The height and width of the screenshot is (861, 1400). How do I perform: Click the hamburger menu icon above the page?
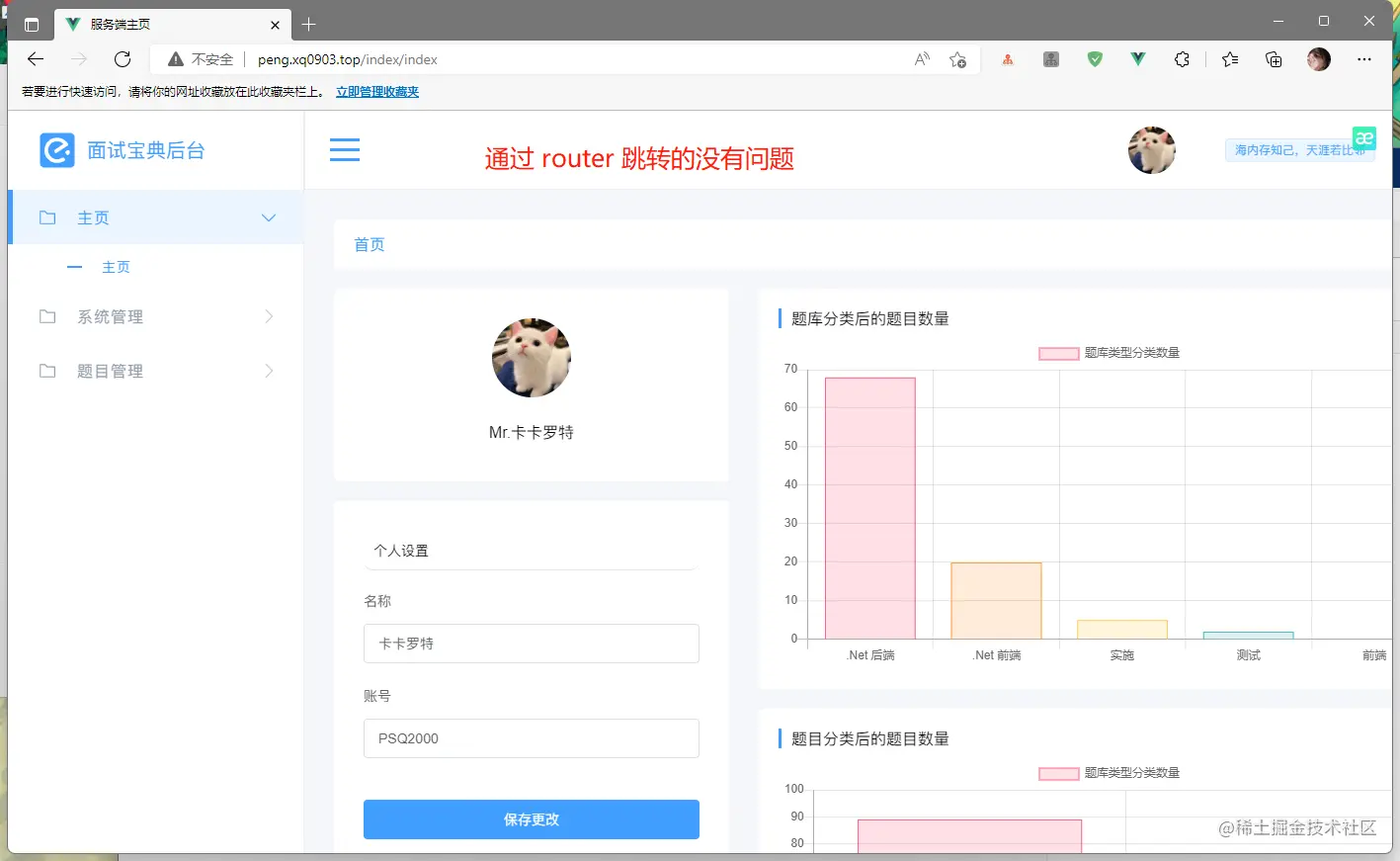click(x=345, y=148)
